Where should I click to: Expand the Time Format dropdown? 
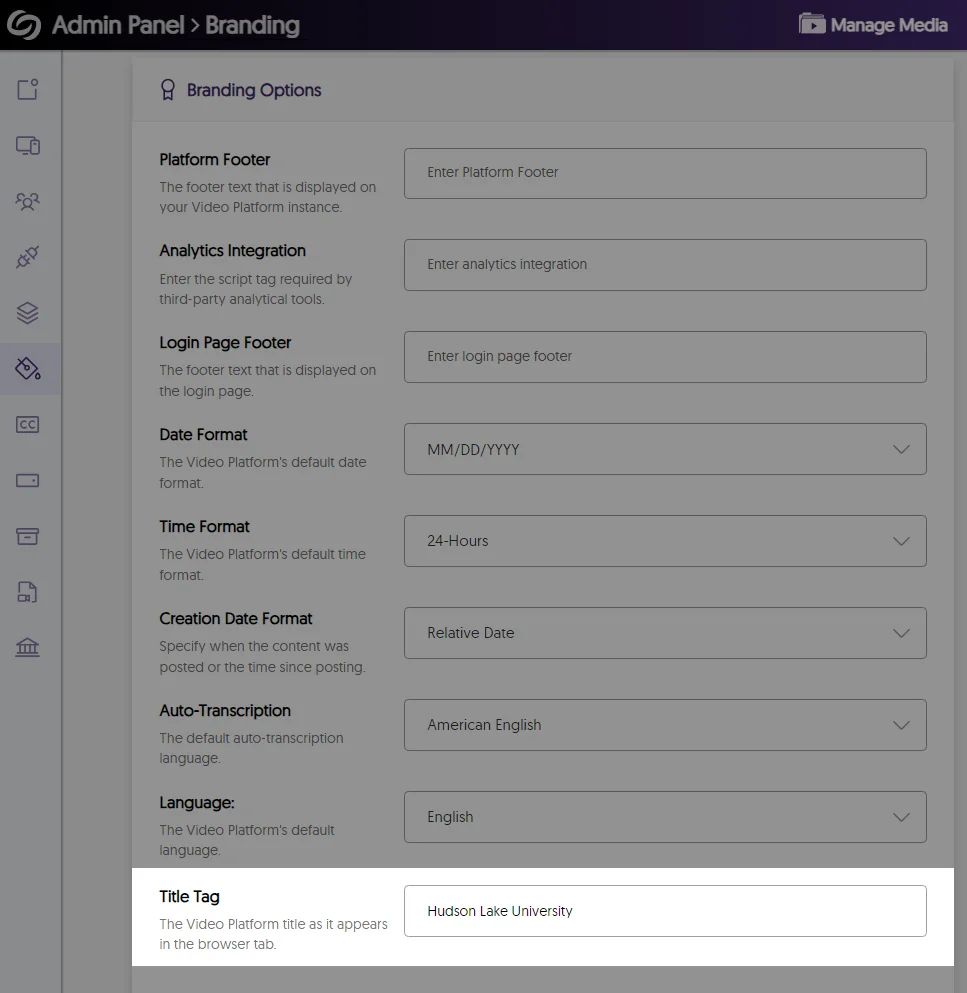point(665,541)
